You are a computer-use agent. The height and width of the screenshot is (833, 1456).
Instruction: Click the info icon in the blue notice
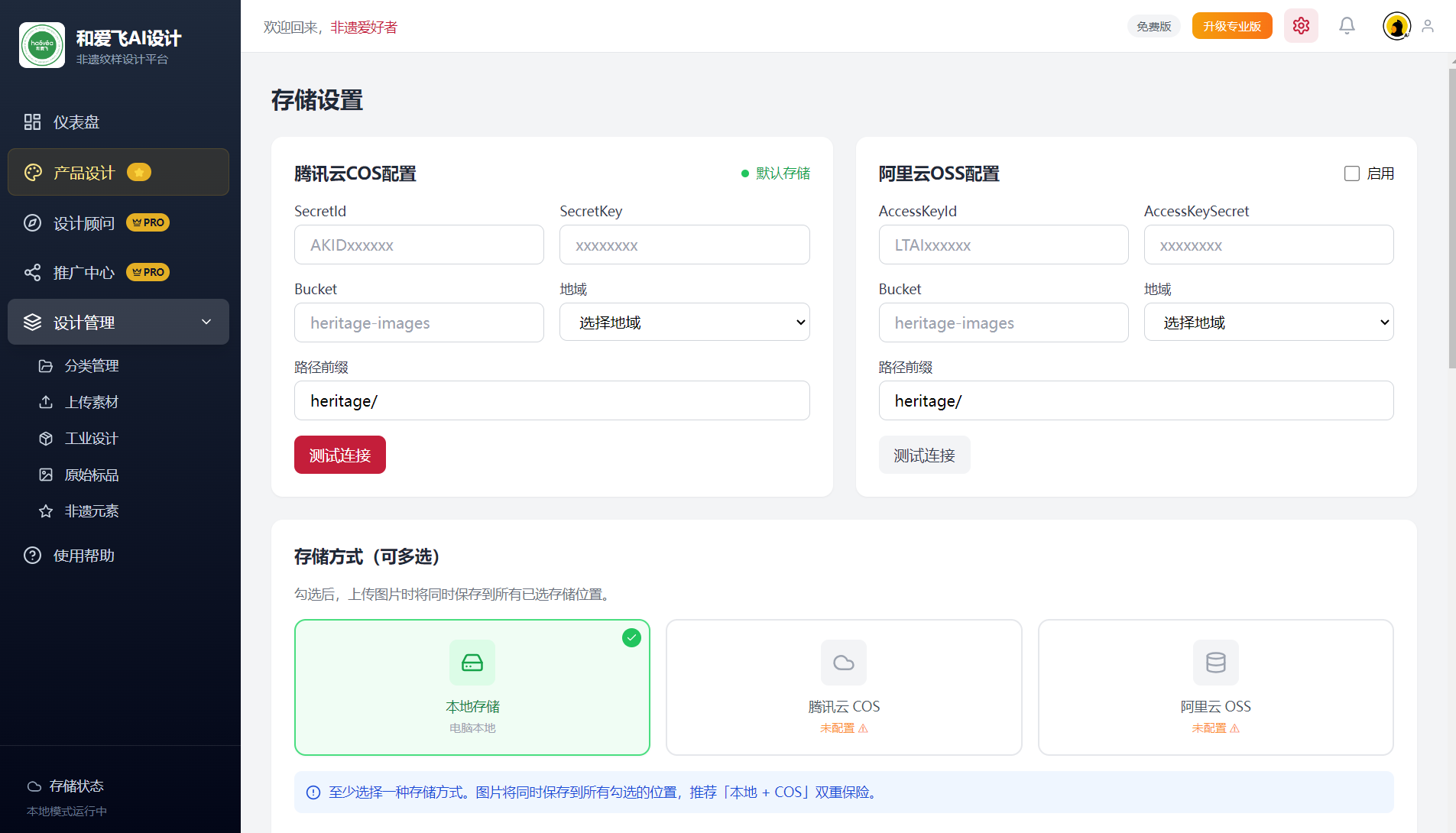pyautogui.click(x=313, y=792)
